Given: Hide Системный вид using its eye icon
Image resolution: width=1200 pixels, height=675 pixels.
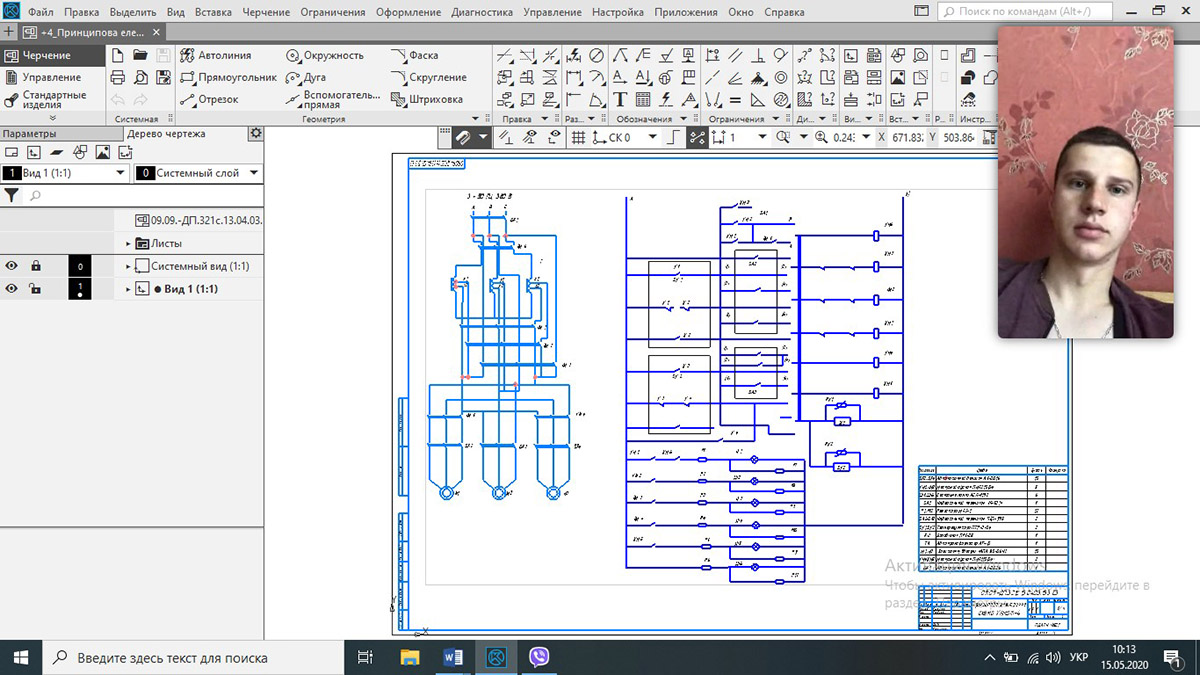Looking at the screenshot, I should point(12,266).
